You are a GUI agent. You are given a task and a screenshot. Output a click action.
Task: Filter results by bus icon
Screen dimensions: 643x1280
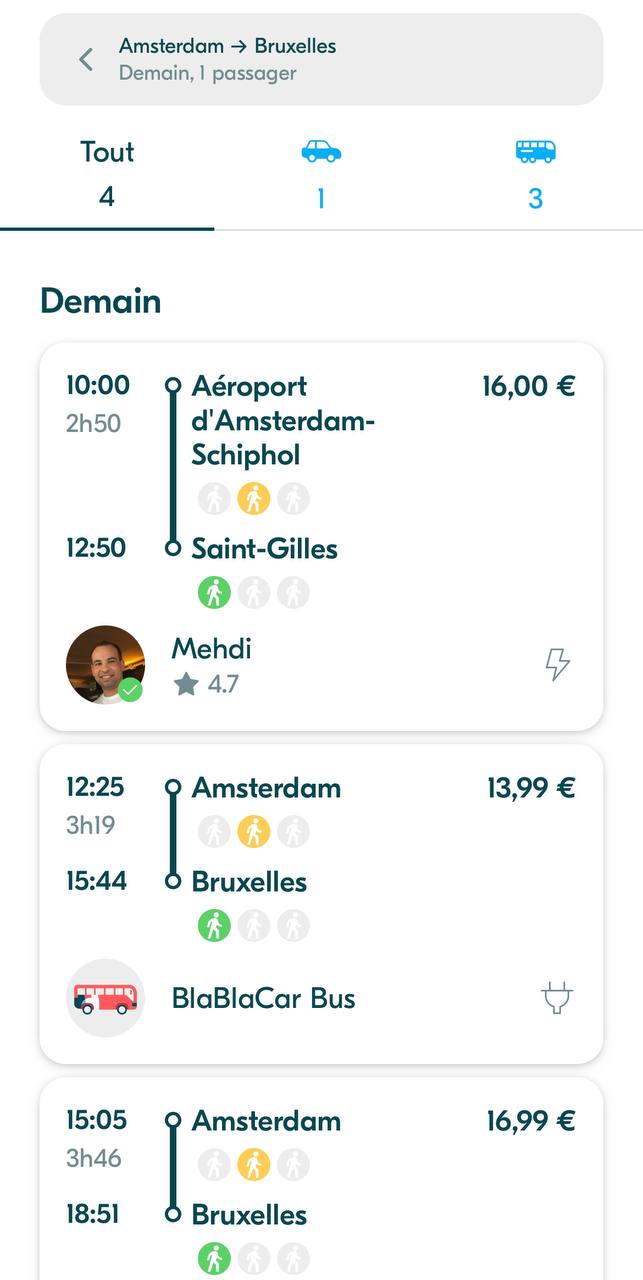pyautogui.click(x=535, y=152)
